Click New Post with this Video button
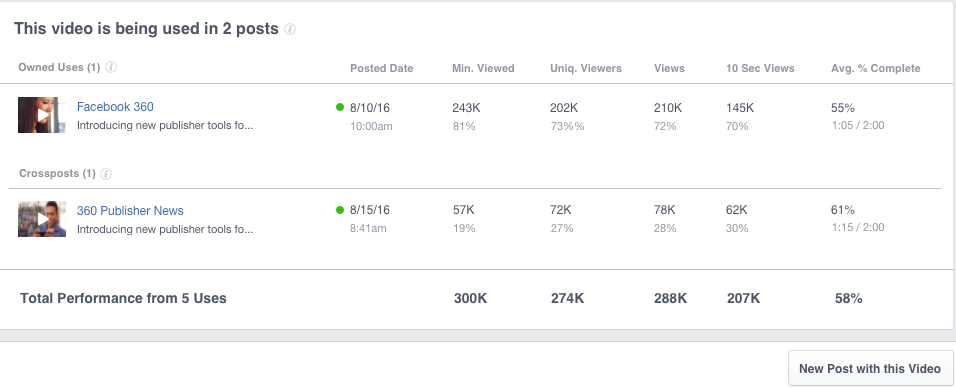956x388 pixels. pos(870,368)
